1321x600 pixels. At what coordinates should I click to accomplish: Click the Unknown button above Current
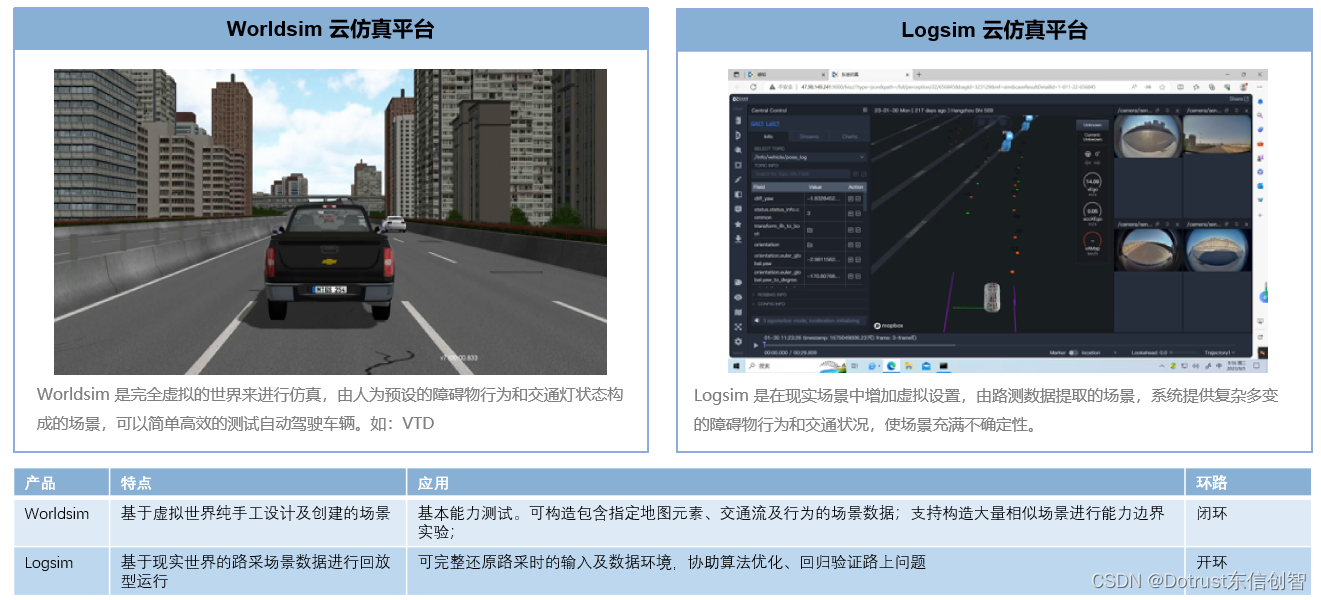tap(1092, 125)
